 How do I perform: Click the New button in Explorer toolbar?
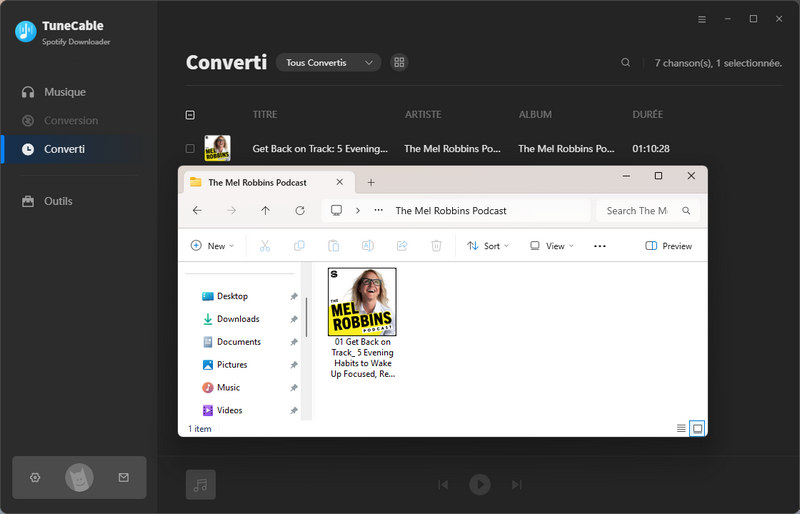212,246
